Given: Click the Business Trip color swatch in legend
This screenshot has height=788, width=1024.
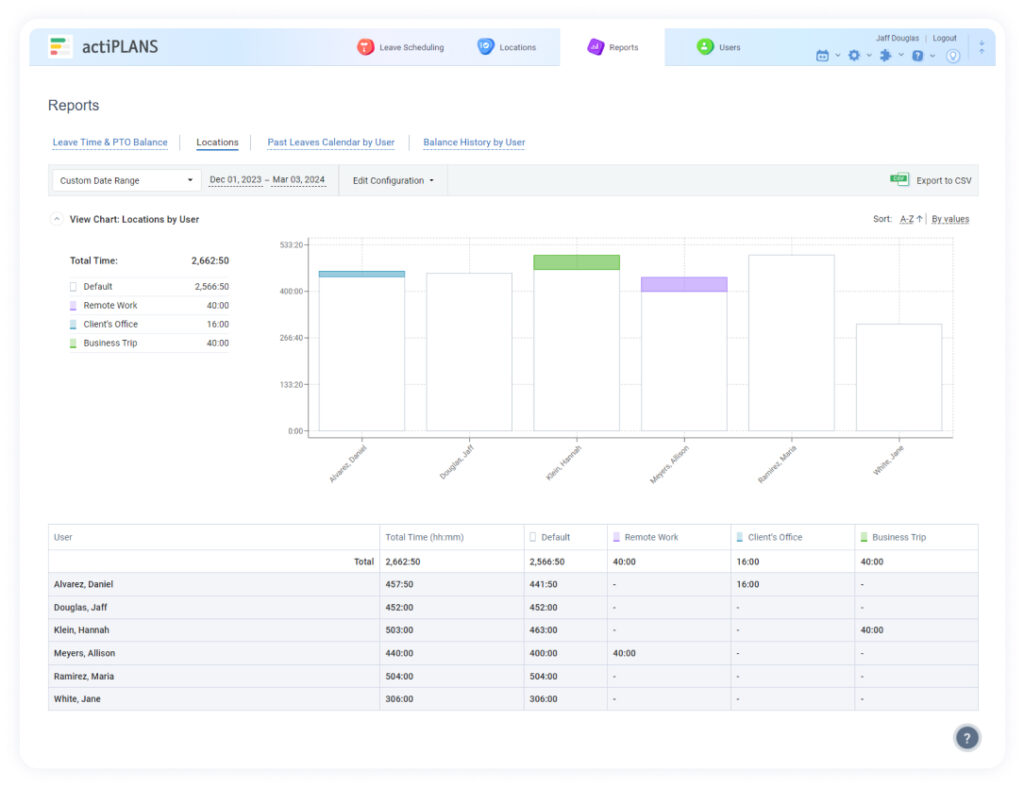Looking at the screenshot, I should pyautogui.click(x=73, y=343).
